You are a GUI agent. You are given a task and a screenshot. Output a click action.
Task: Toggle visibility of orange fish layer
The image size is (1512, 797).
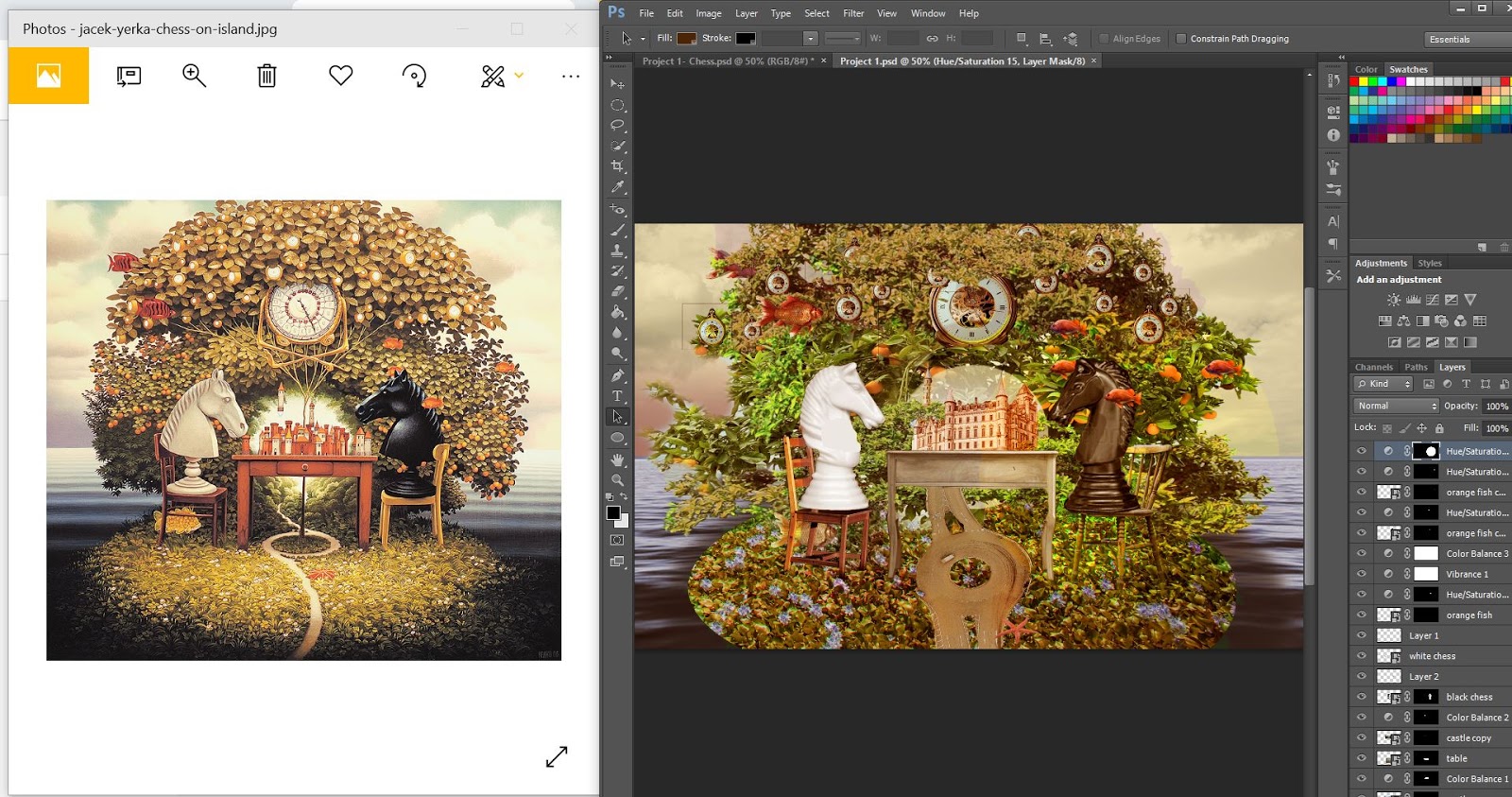click(1362, 615)
